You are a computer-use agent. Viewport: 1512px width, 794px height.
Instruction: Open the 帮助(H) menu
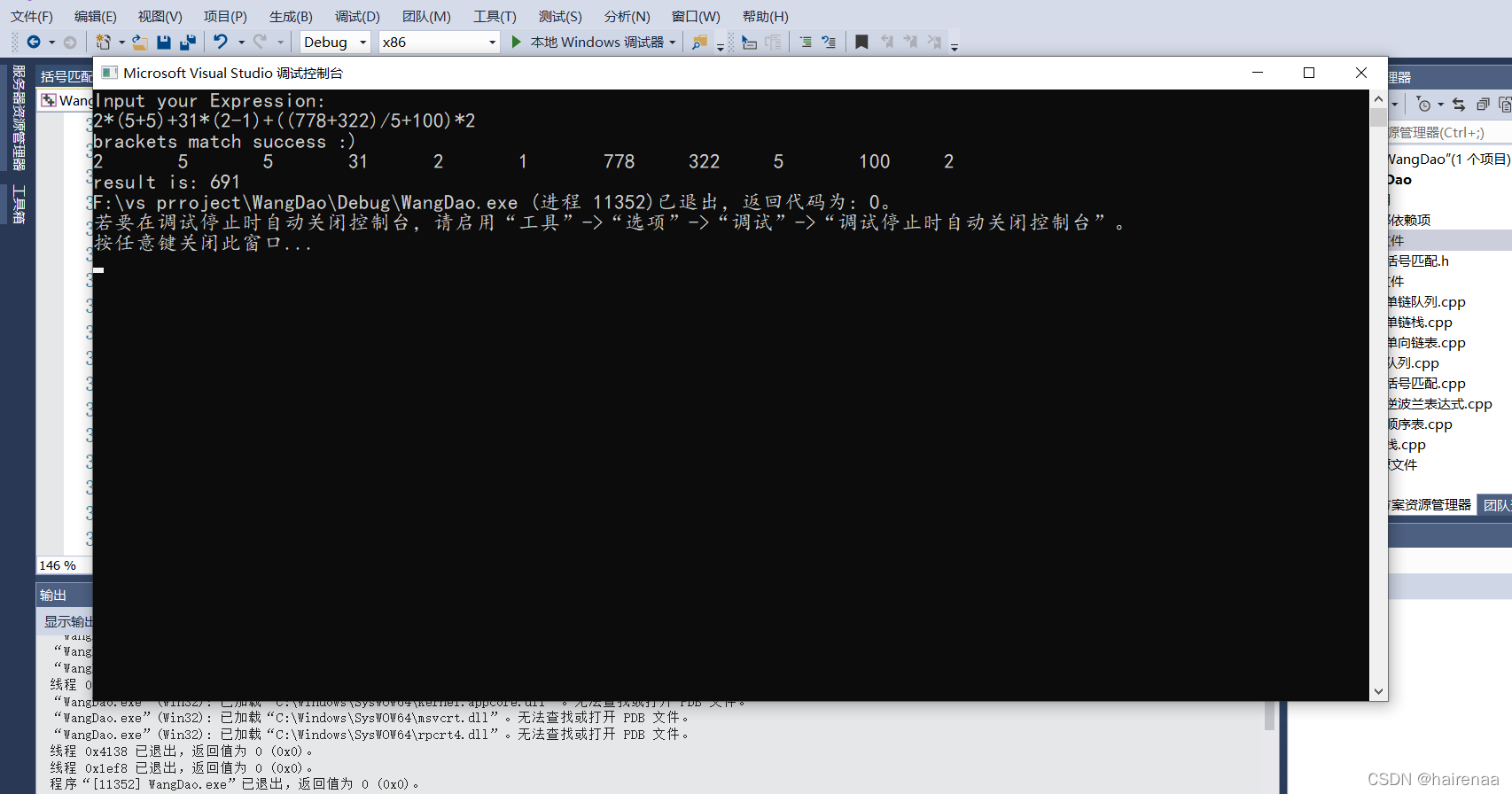point(765,16)
